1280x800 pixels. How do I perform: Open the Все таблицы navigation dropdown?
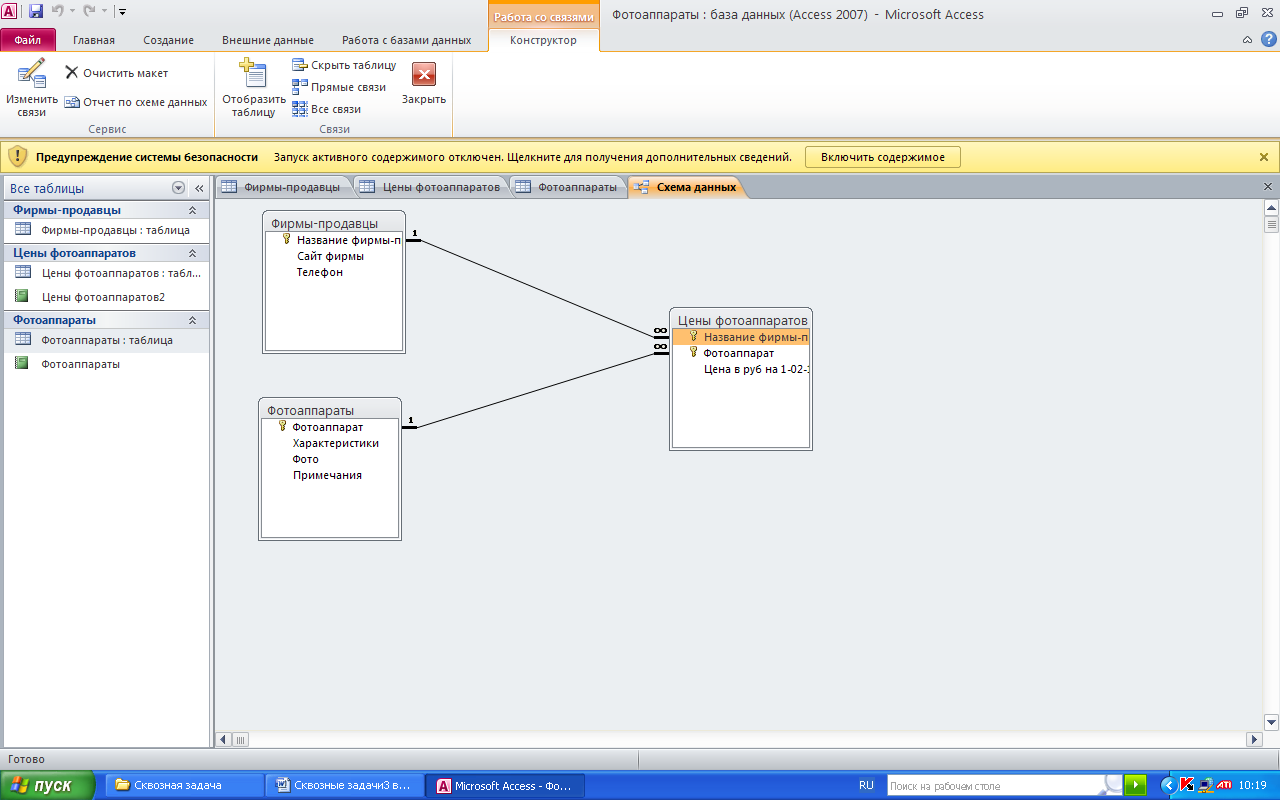tap(178, 188)
